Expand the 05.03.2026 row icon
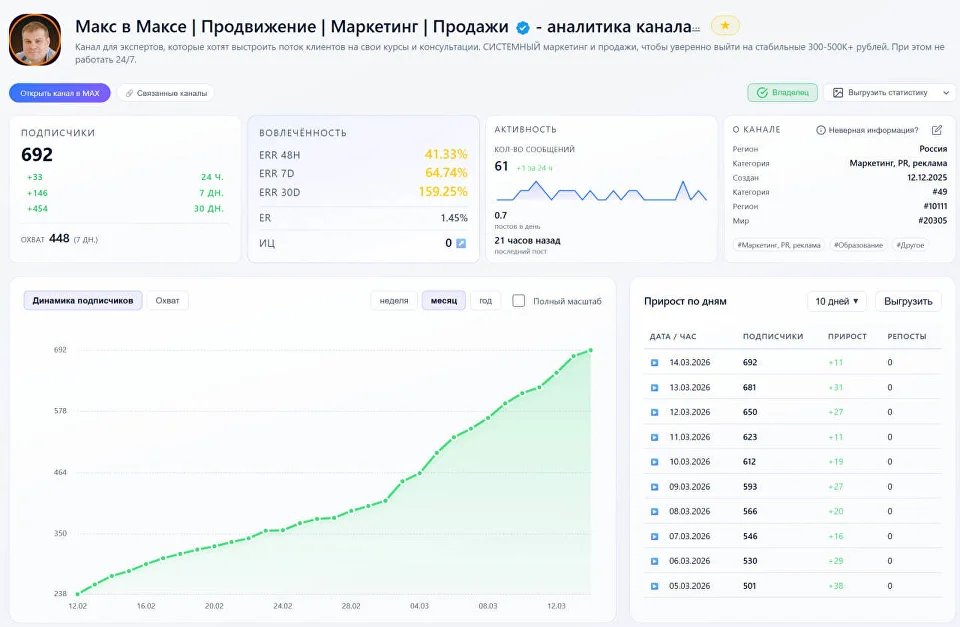 (654, 586)
